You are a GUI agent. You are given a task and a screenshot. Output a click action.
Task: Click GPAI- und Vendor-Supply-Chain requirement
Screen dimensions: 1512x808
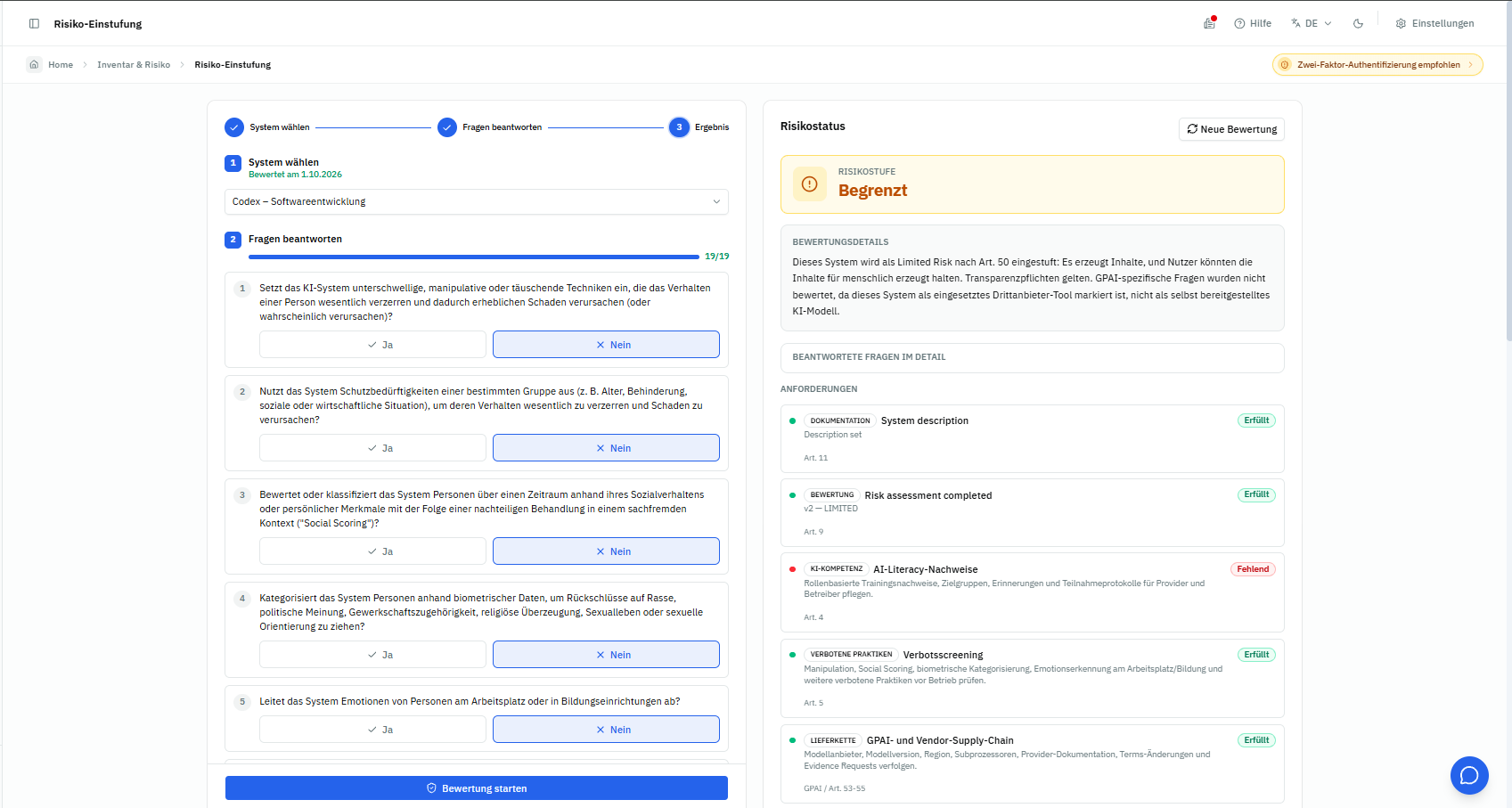[1032, 765]
